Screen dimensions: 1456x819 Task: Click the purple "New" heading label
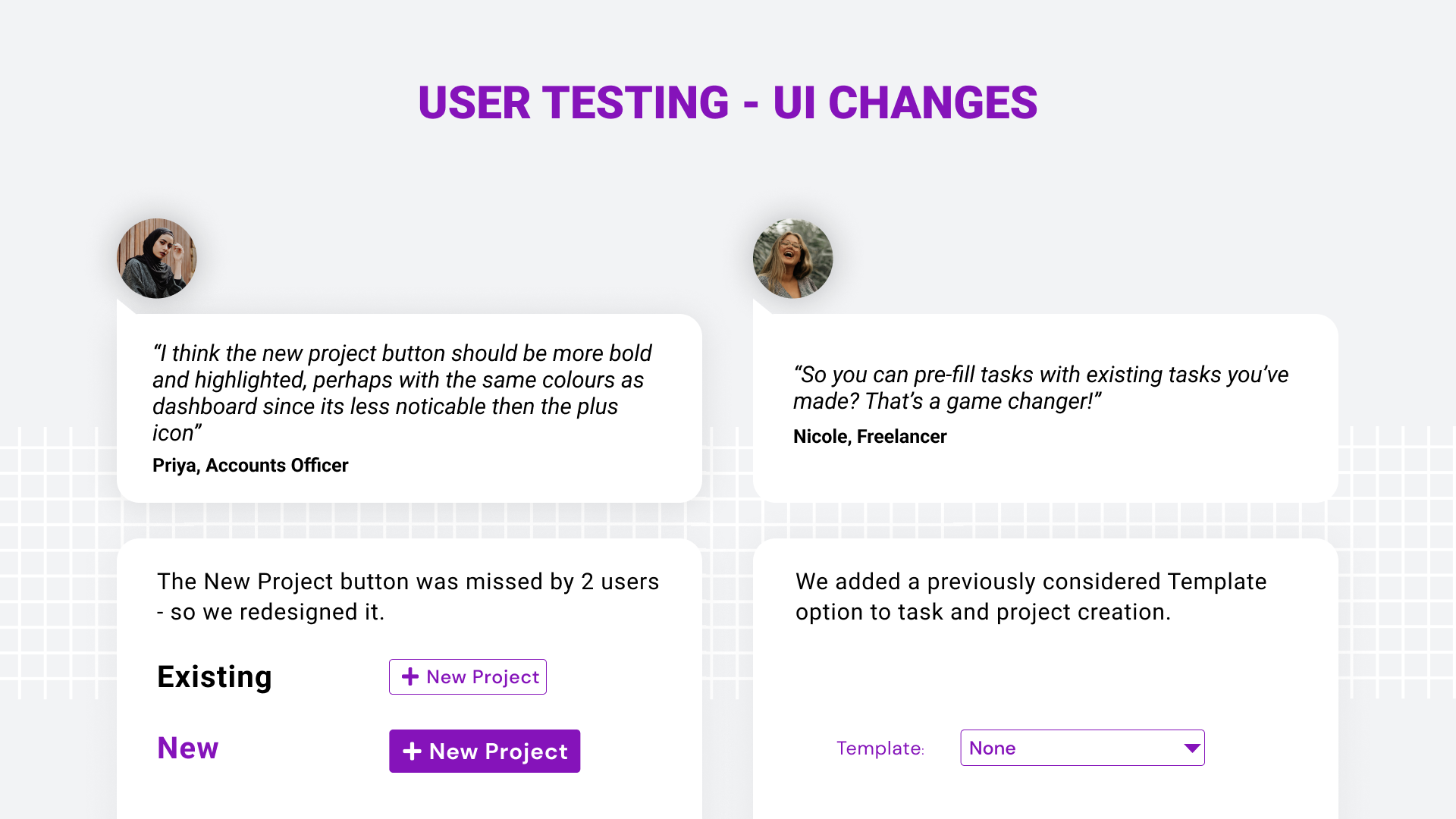tap(187, 748)
